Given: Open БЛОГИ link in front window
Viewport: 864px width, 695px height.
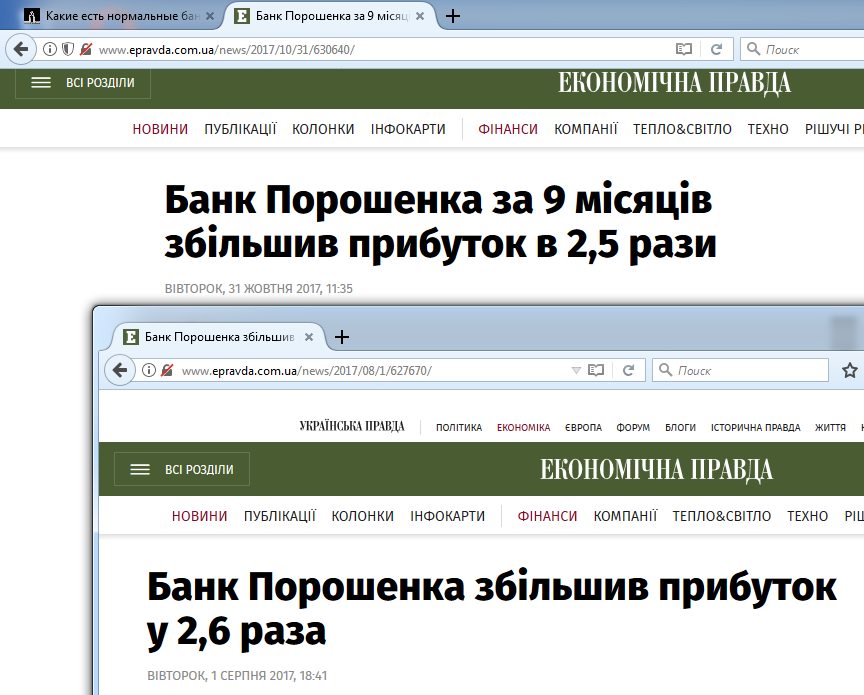Looking at the screenshot, I should pyautogui.click(x=681, y=427).
